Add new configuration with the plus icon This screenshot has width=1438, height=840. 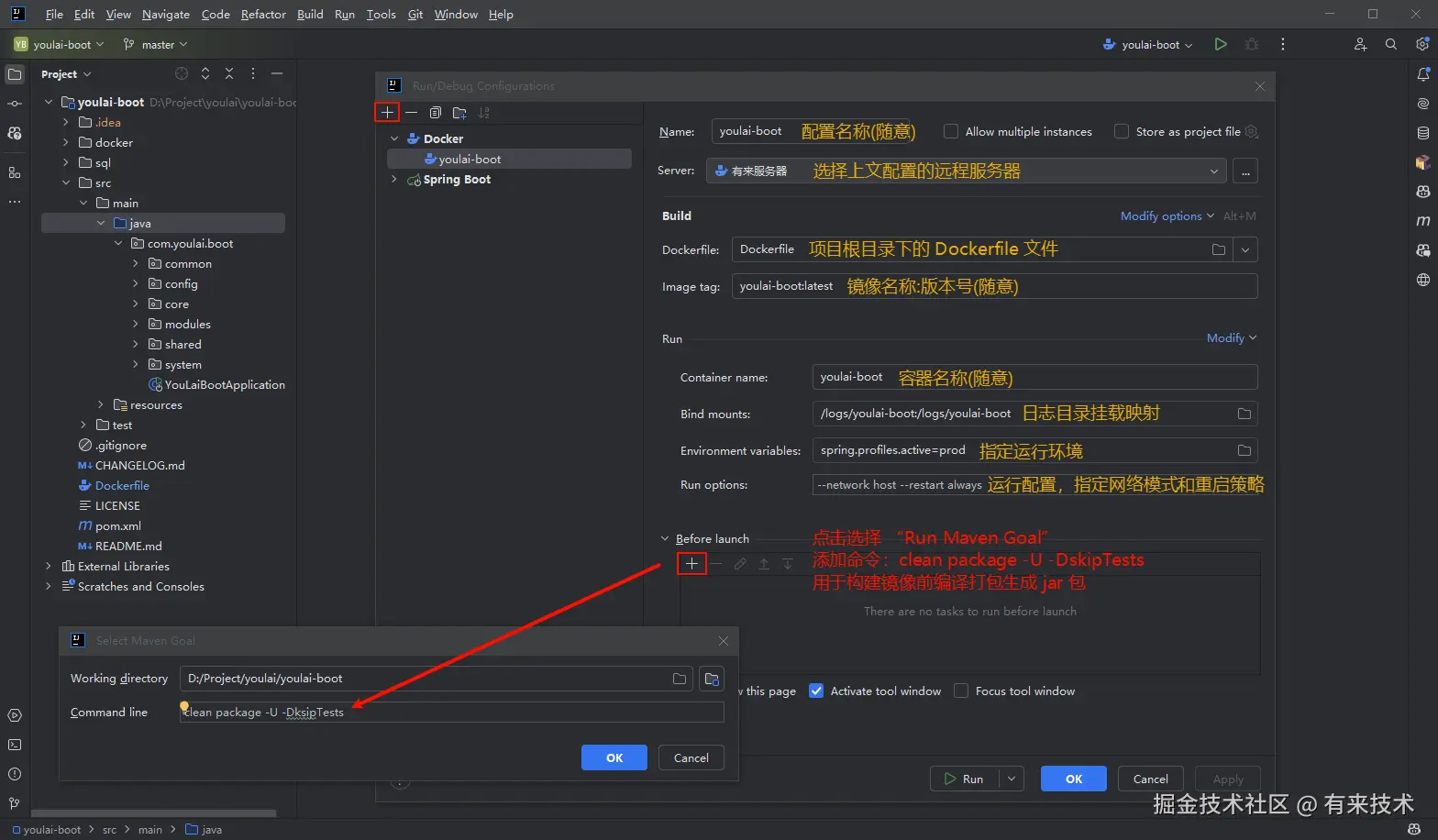point(388,113)
